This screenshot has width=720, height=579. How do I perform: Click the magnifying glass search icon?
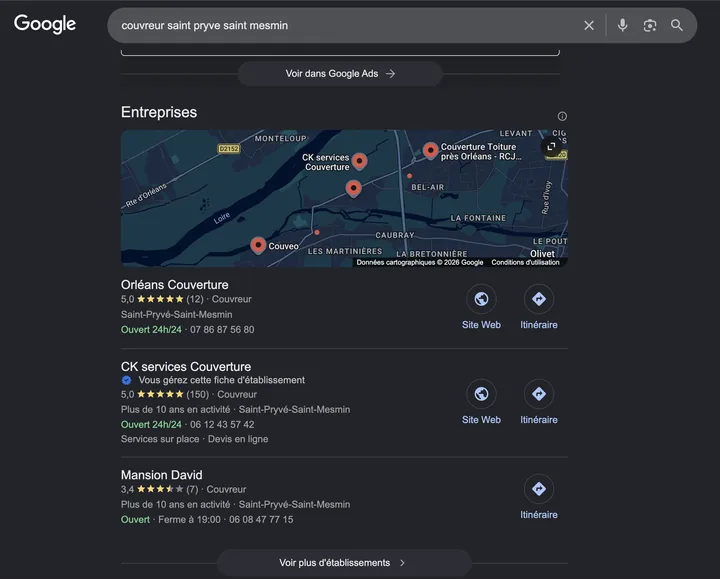pyautogui.click(x=676, y=25)
